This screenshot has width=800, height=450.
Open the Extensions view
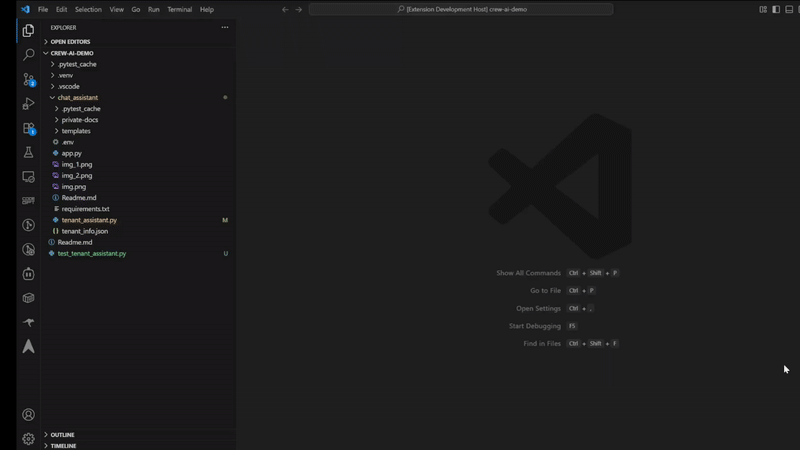pyautogui.click(x=28, y=128)
